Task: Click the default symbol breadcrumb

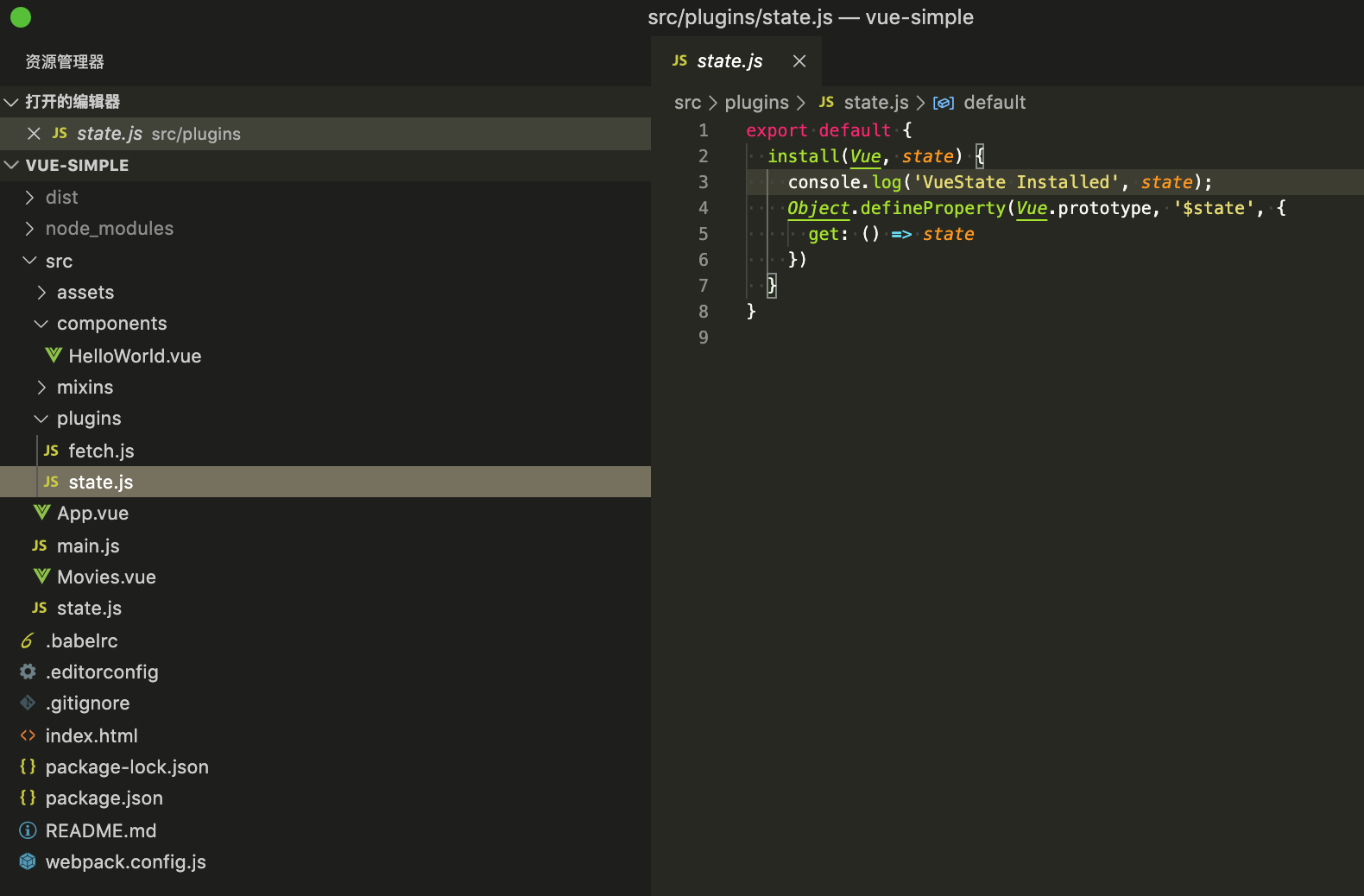Action: (994, 103)
